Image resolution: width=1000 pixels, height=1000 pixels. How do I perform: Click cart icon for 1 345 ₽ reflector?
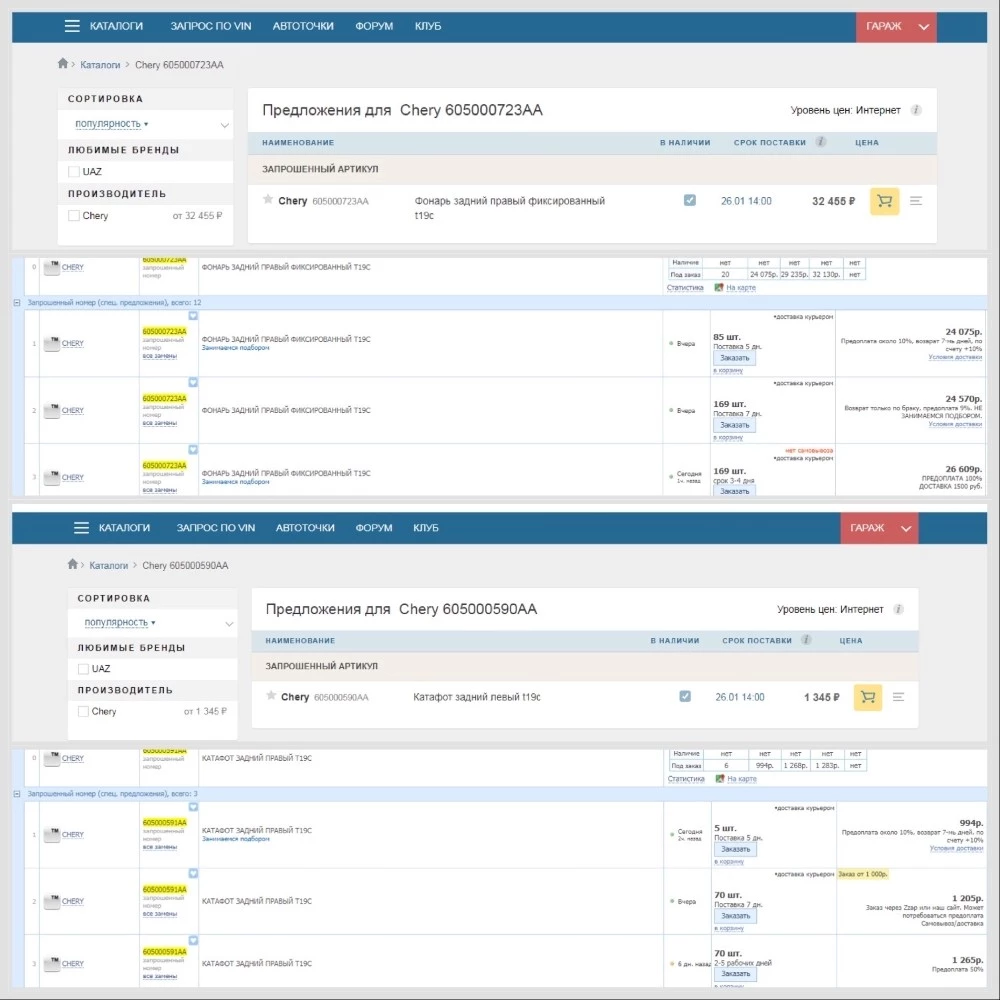[x=868, y=697]
